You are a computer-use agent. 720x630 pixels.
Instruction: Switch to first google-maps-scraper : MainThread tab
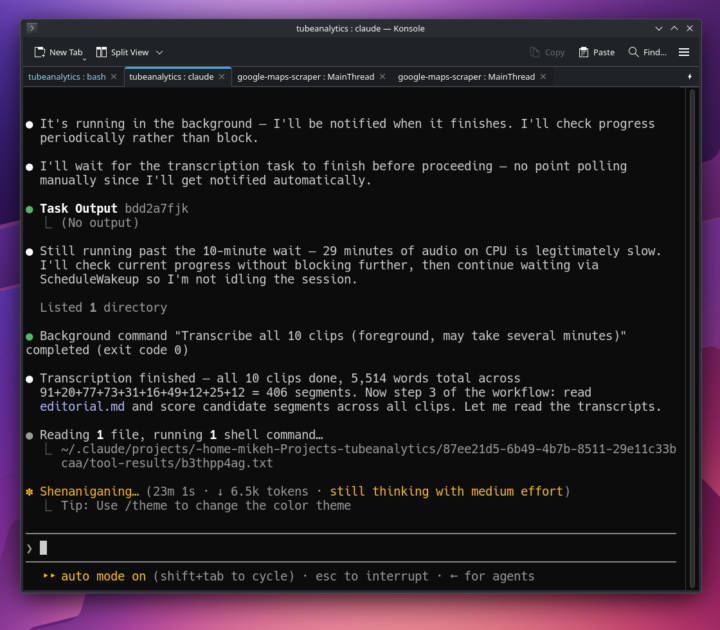pyautogui.click(x=305, y=77)
